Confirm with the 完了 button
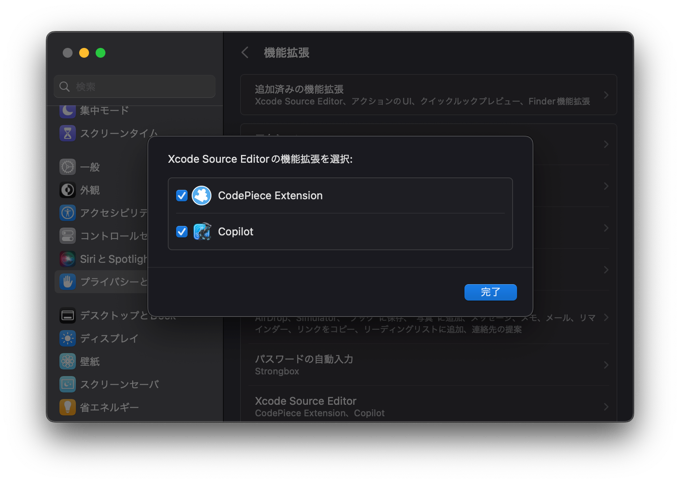680x483 pixels. [490, 292]
